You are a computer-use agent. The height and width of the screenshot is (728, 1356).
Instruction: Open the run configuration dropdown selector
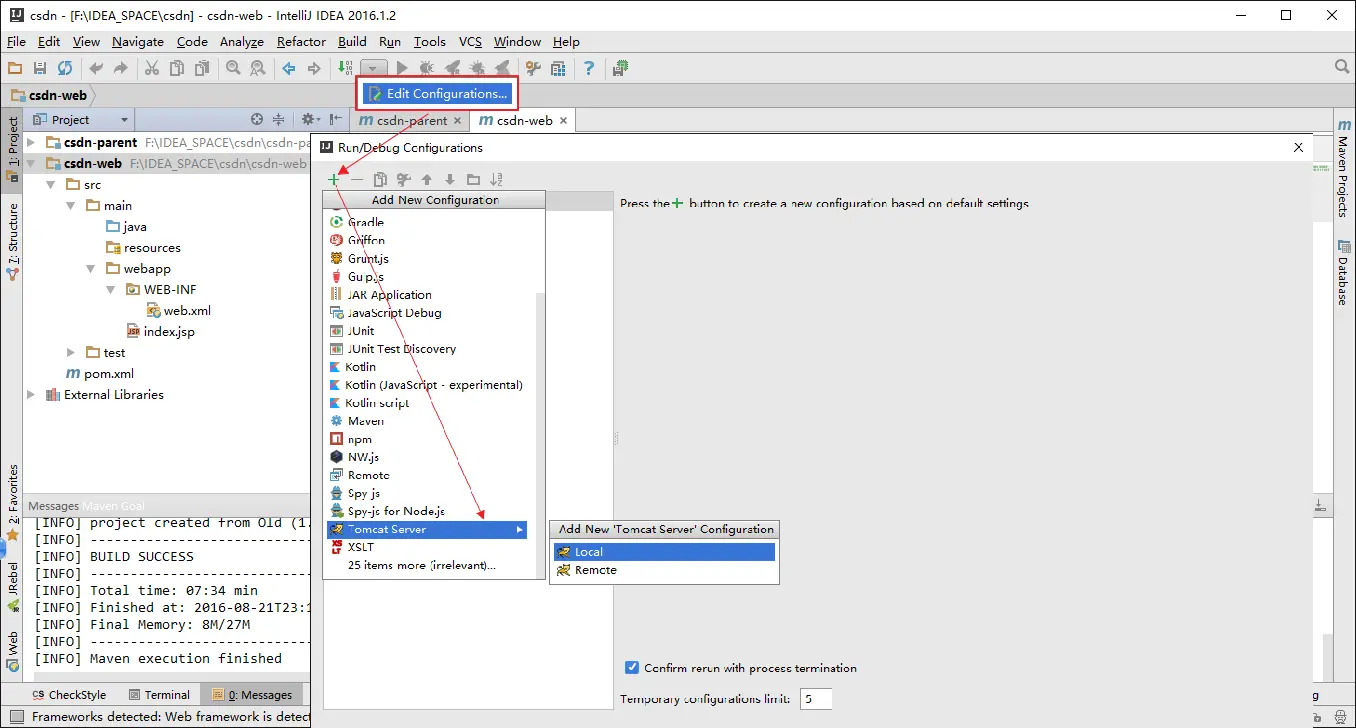coord(373,68)
